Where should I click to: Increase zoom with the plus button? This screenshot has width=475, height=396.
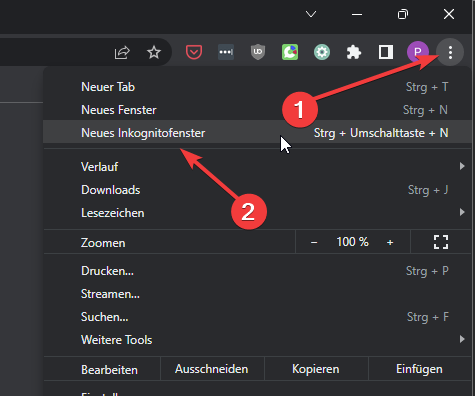pos(390,242)
